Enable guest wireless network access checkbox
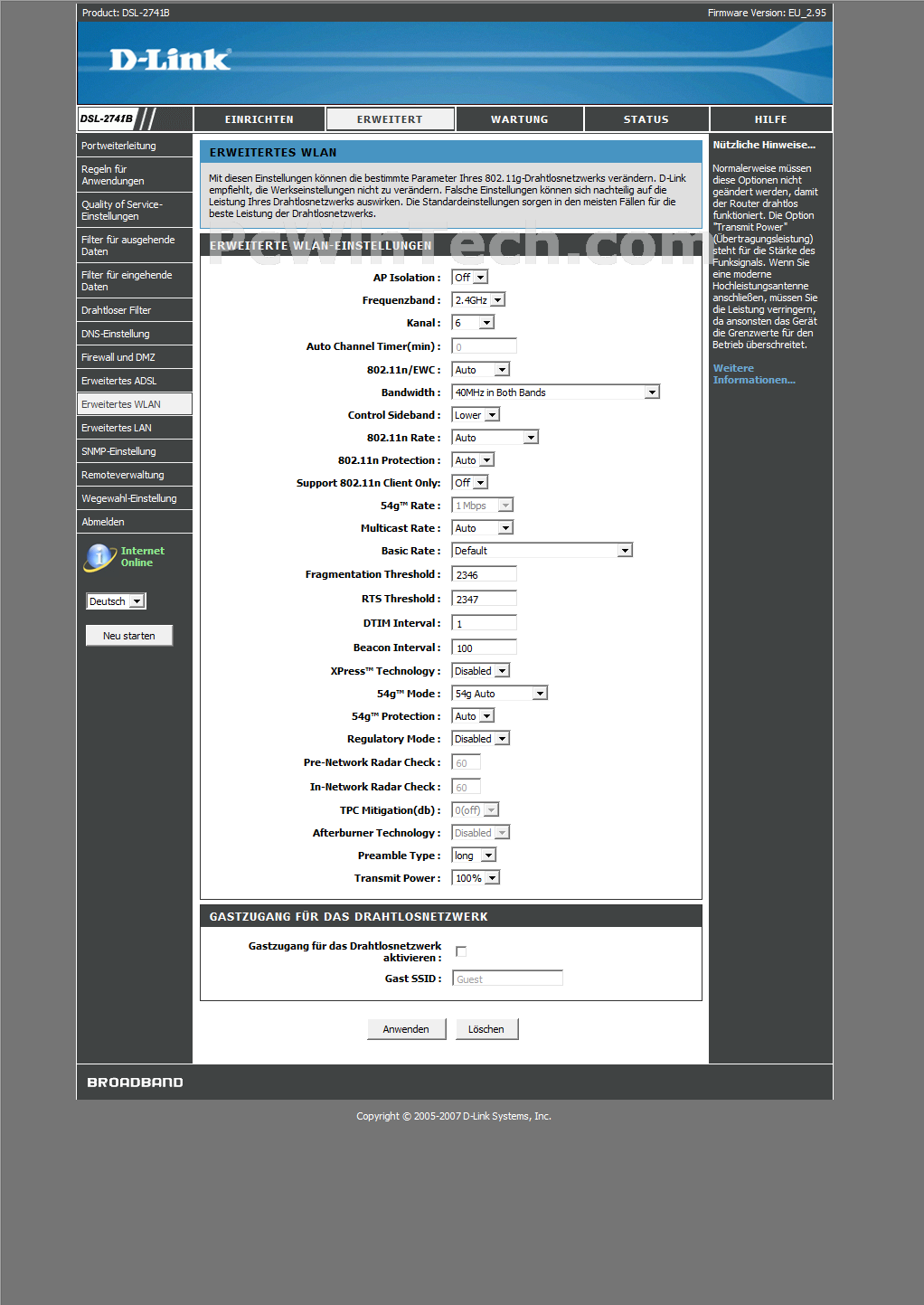924x1305 pixels. click(x=461, y=951)
